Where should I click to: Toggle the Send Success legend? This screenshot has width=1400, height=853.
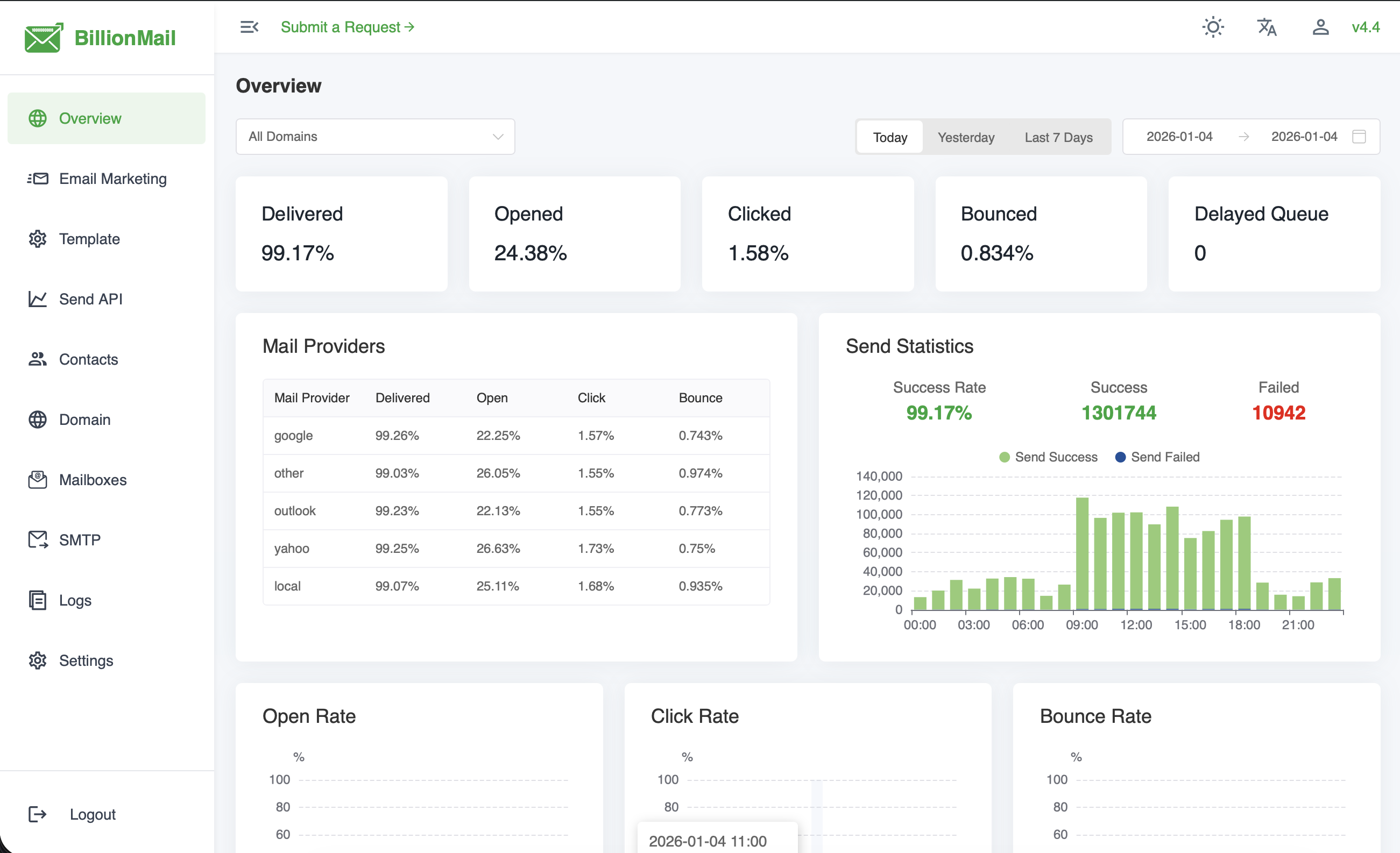(1048, 457)
